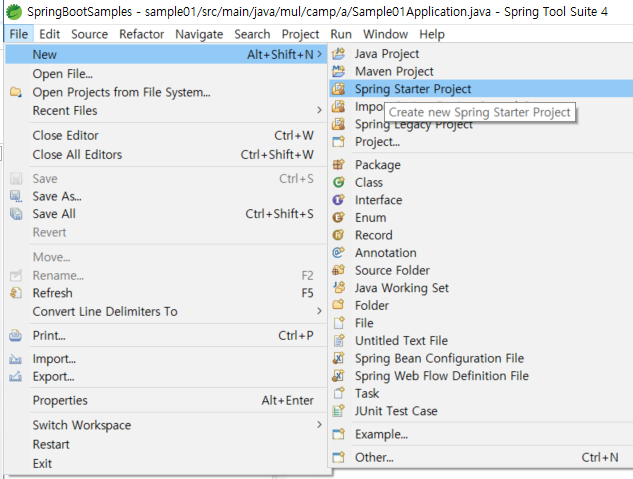Choose Untitled Text File entry
The height and width of the screenshot is (479, 633).
pyautogui.click(x=481, y=341)
